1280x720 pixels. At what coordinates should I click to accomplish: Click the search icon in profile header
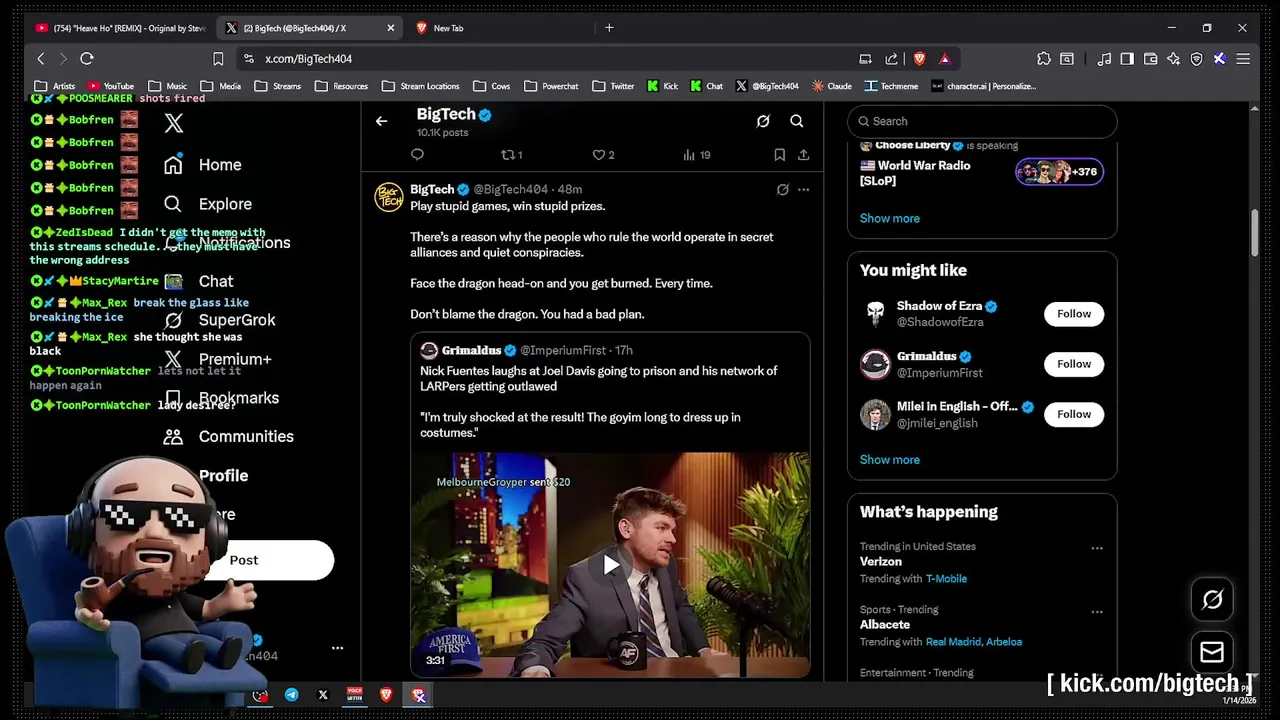point(797,121)
